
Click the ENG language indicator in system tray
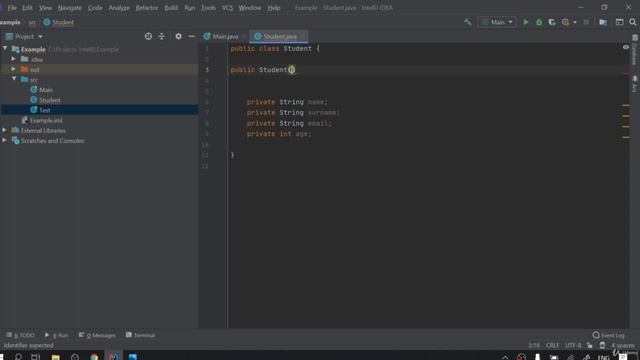[x=603, y=357]
